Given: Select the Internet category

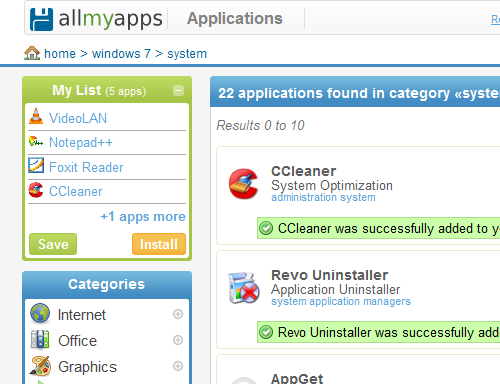Looking at the screenshot, I should tap(82, 315).
